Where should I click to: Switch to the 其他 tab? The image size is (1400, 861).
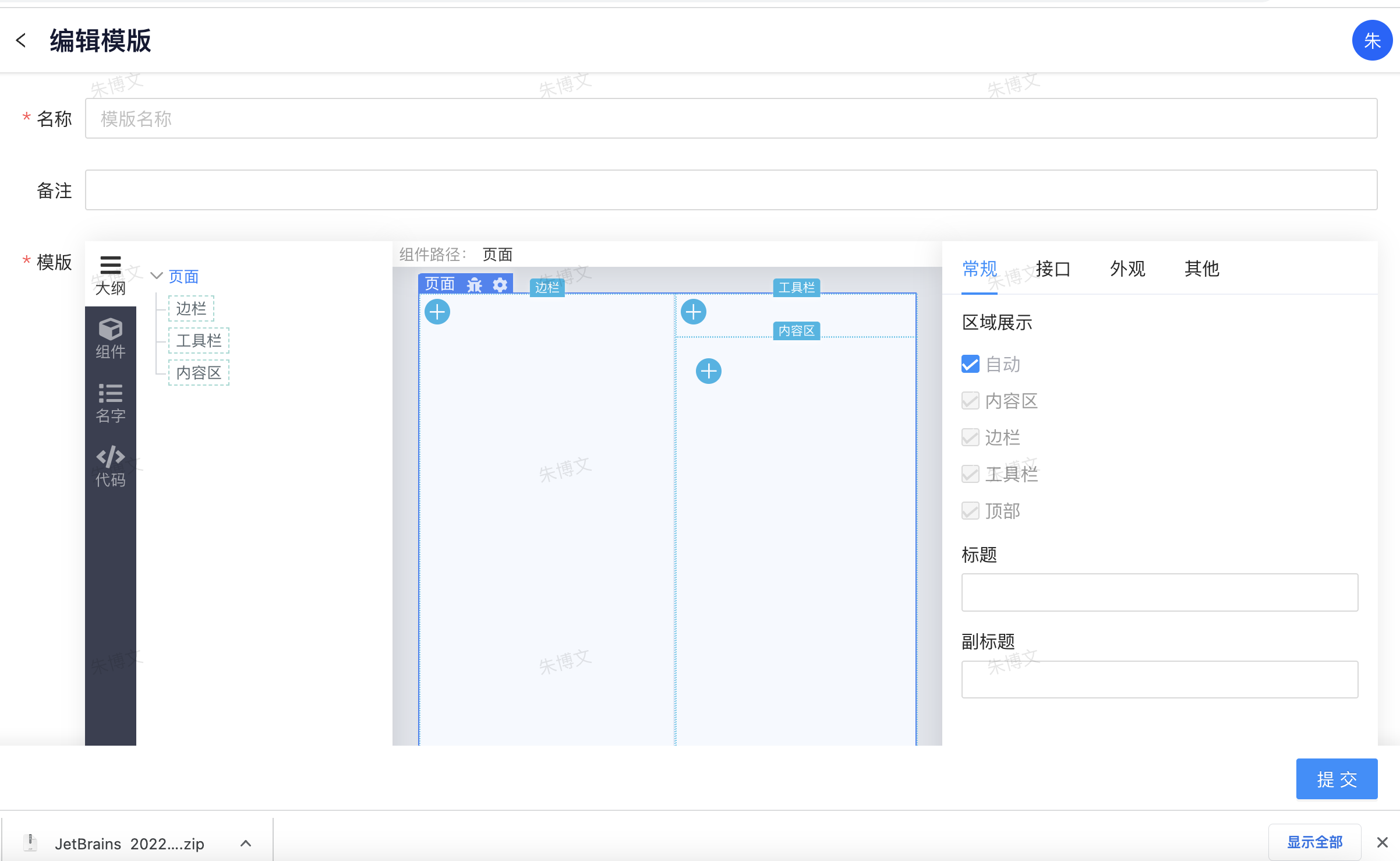pos(1201,269)
